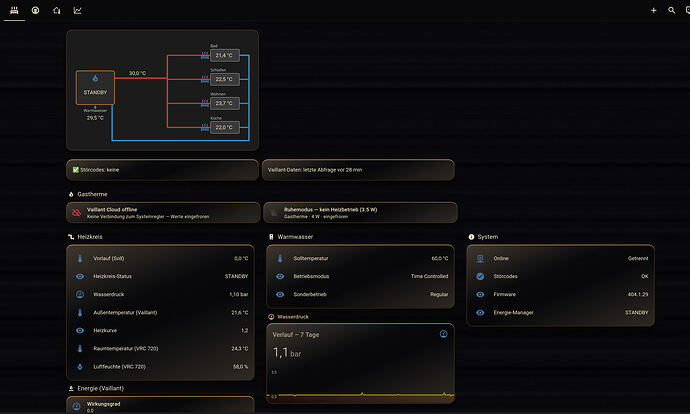Click the Betriebsmodus Time Controlled value
The width and height of the screenshot is (690, 414).
point(429,276)
